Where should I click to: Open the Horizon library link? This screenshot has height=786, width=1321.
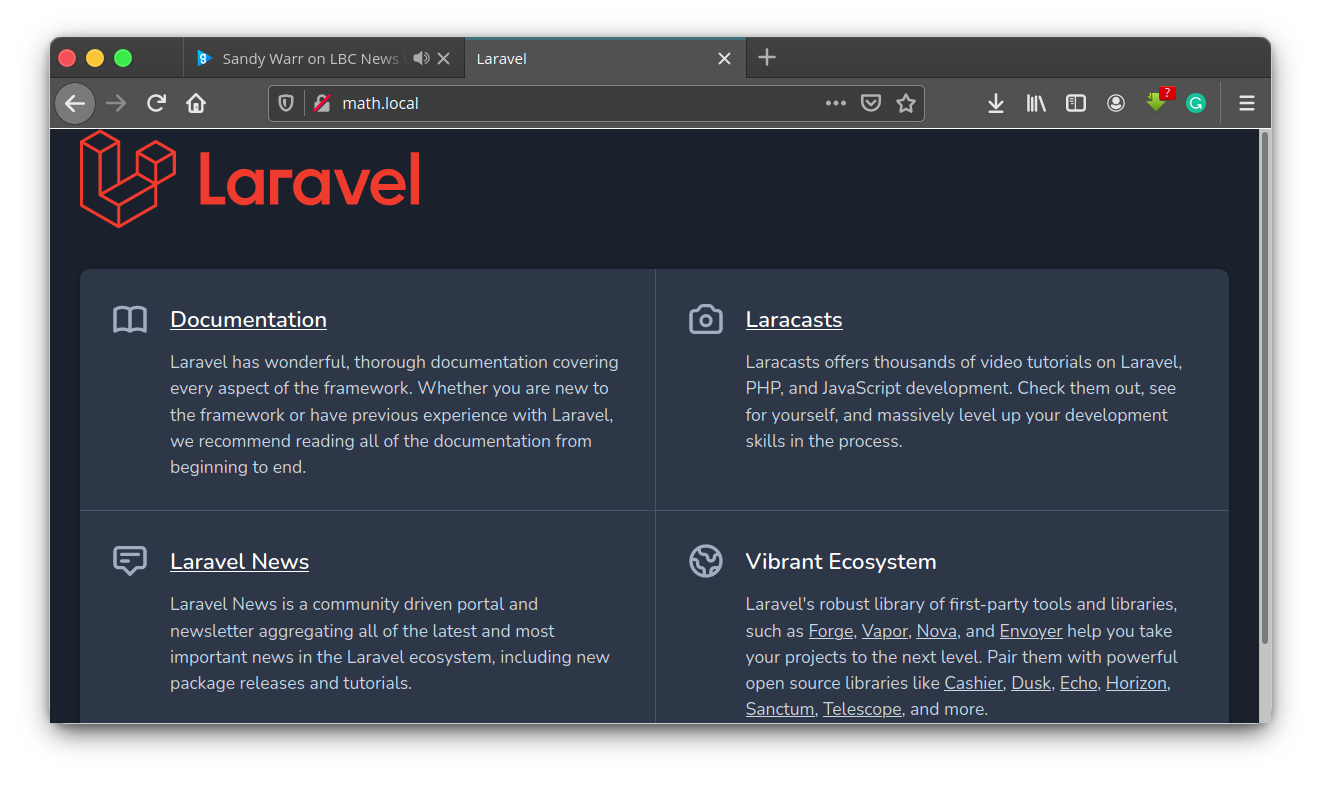click(x=1136, y=683)
